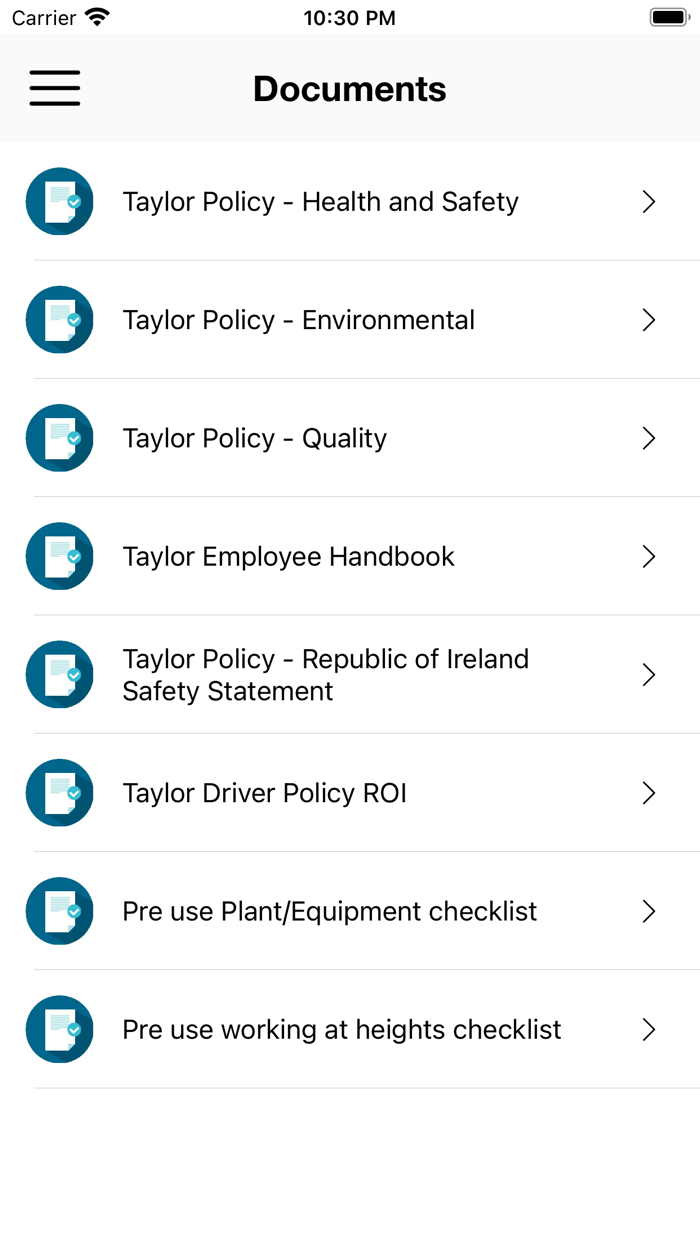Click the Environmental policy document icon
This screenshot has height=1244, width=700.
(x=59, y=319)
